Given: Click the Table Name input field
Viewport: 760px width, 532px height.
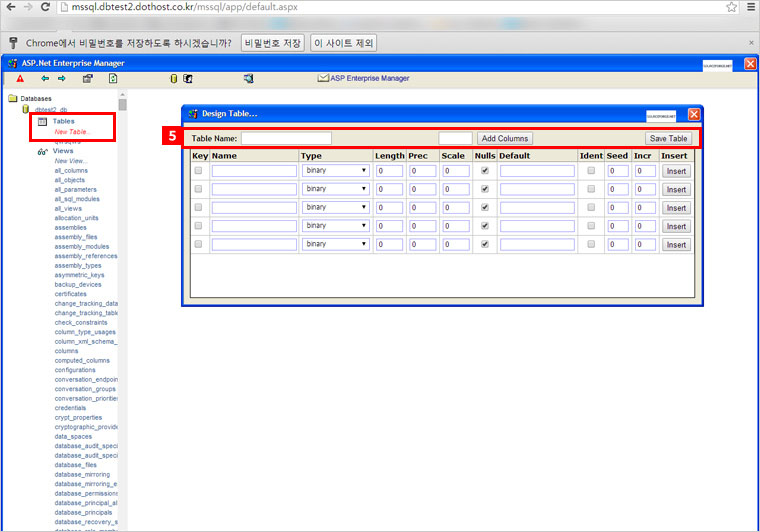Looking at the screenshot, I should [x=285, y=138].
